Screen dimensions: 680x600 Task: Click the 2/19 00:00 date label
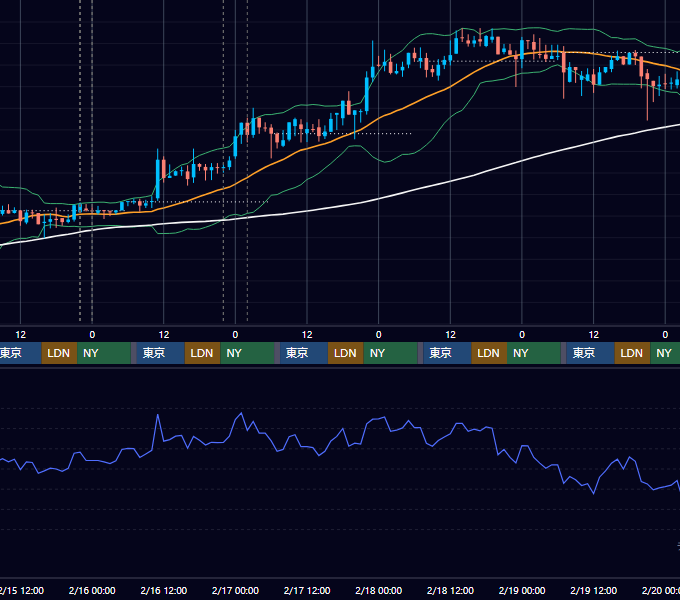pos(522,590)
